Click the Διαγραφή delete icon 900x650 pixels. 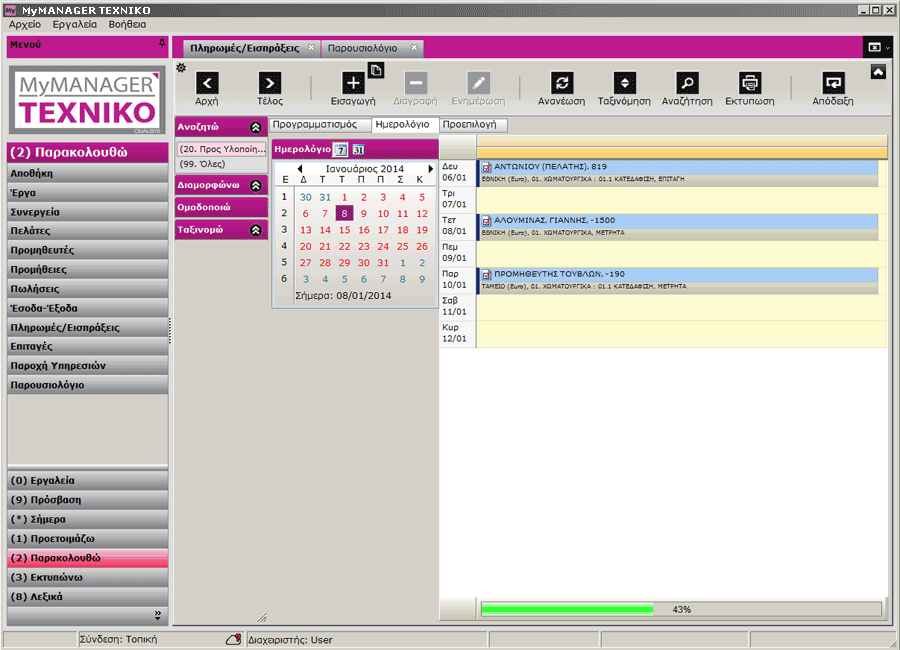point(416,83)
